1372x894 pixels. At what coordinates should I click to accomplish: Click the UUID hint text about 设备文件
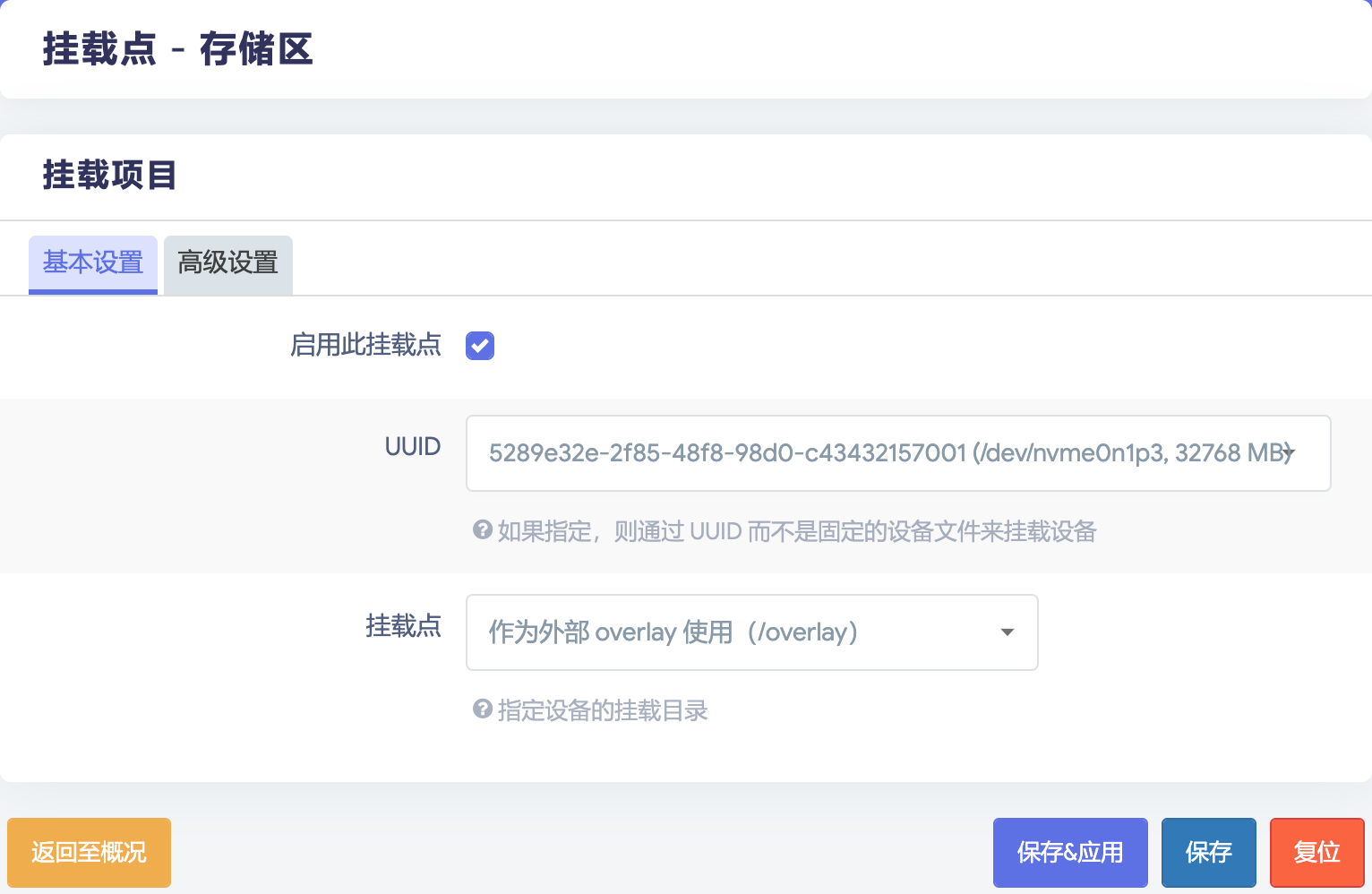tap(797, 532)
